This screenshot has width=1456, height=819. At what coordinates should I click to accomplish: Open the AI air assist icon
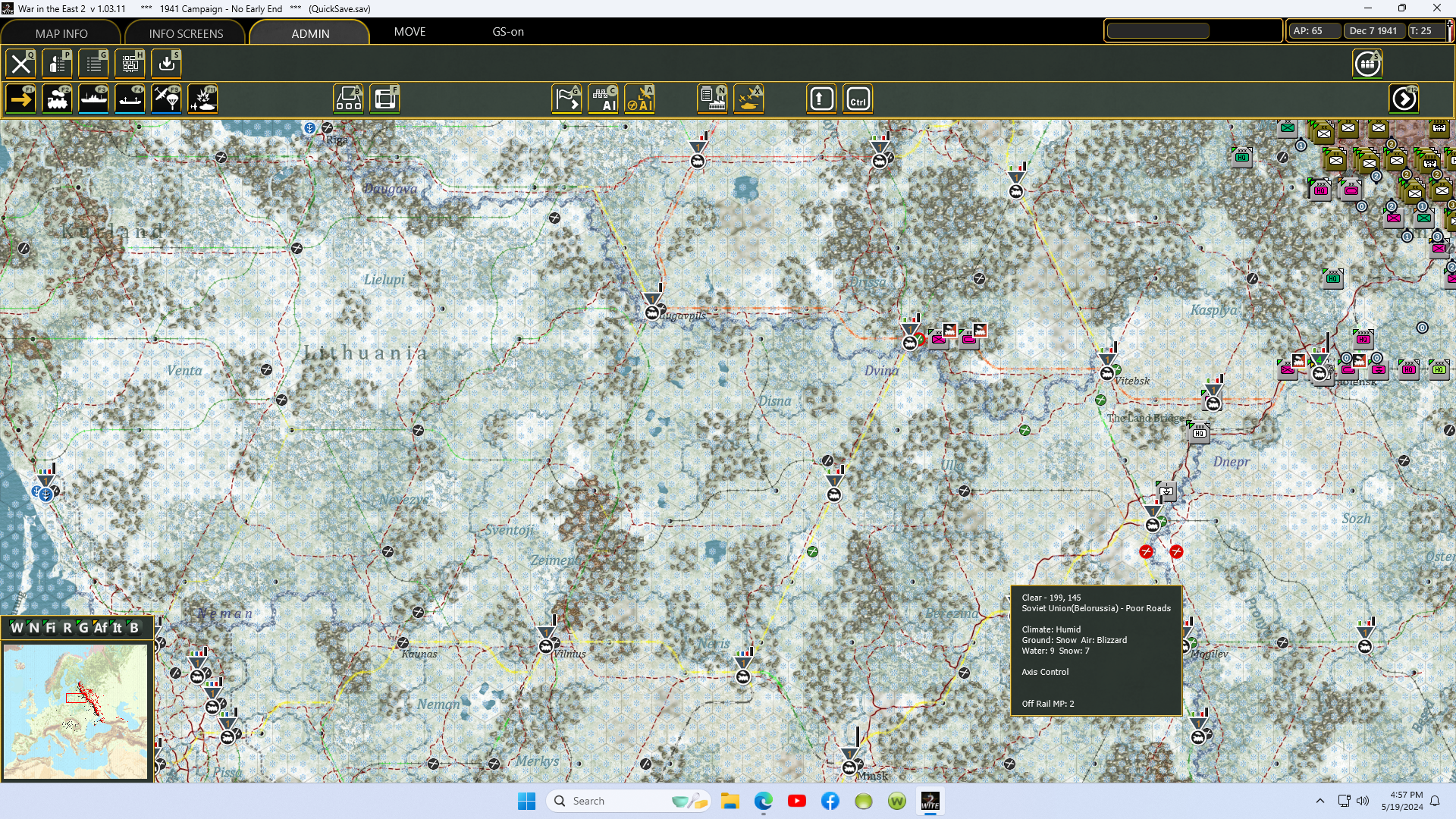click(639, 99)
